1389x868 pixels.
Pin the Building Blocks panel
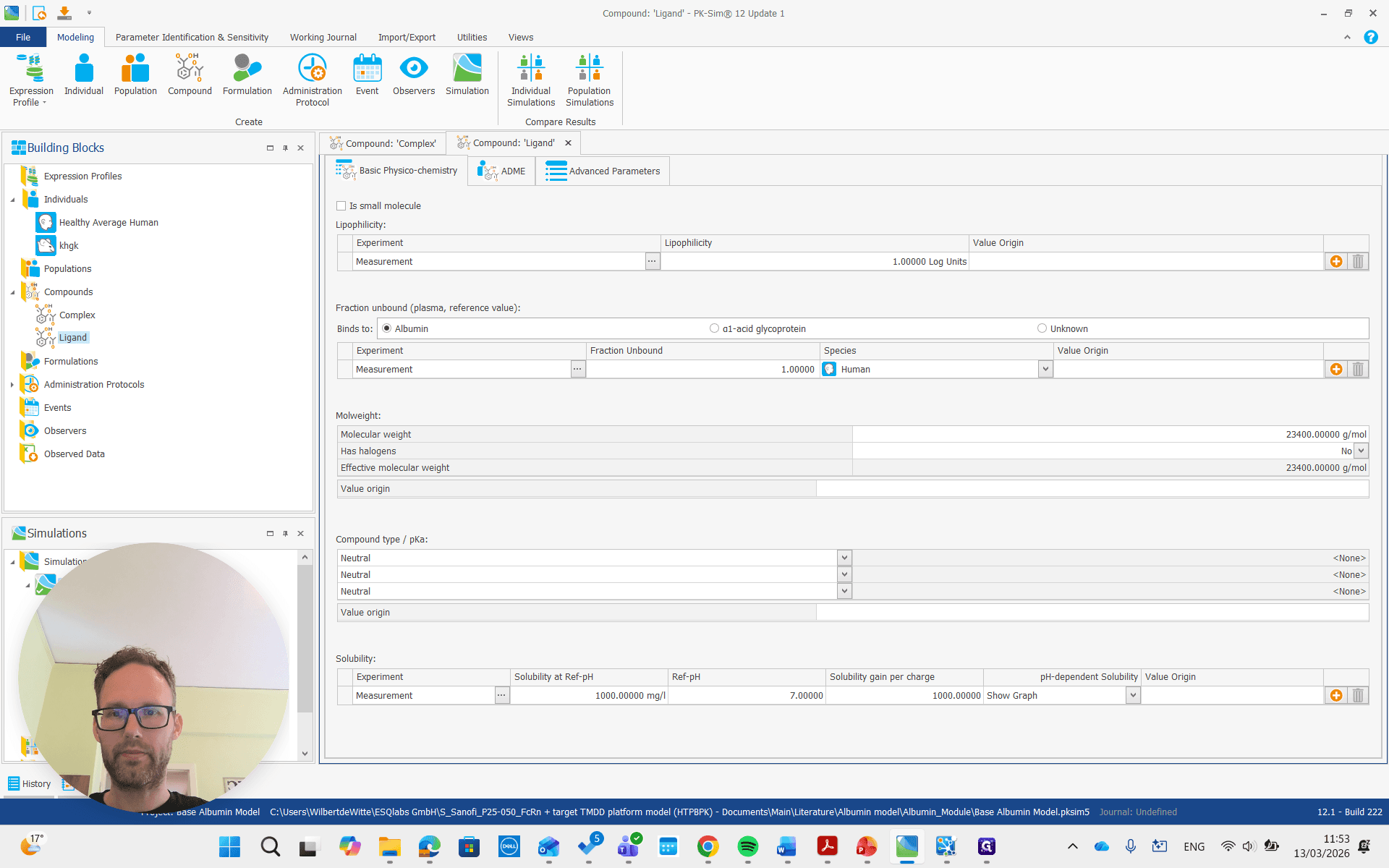pos(286,148)
